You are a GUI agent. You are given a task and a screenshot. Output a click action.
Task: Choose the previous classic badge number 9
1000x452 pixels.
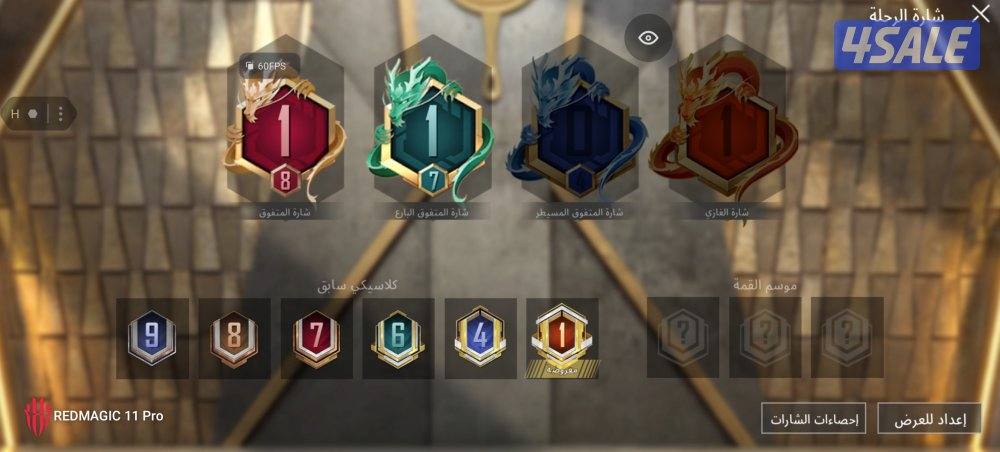pyautogui.click(x=152, y=338)
